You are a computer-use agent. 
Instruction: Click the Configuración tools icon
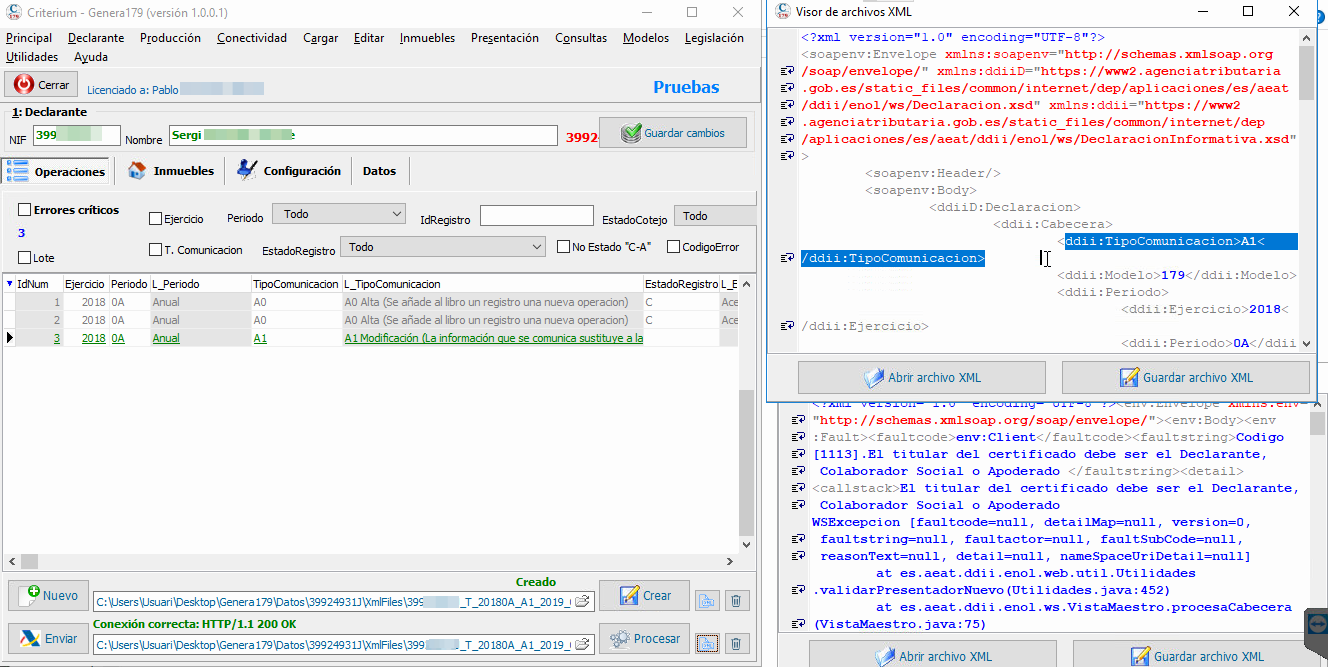pyautogui.click(x=246, y=171)
